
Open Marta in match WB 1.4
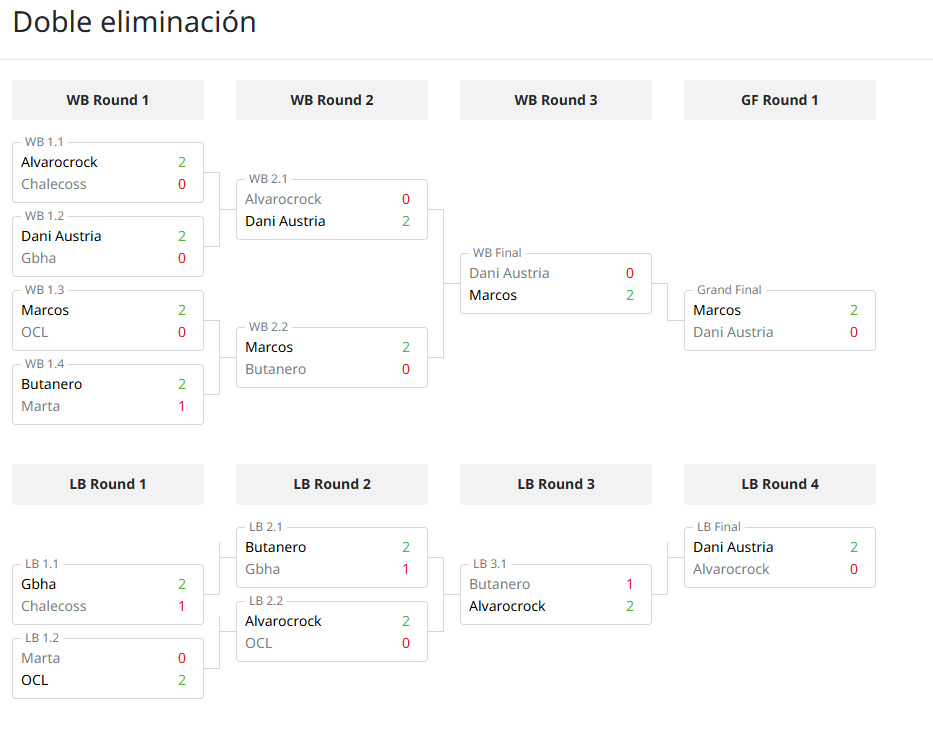(41, 406)
